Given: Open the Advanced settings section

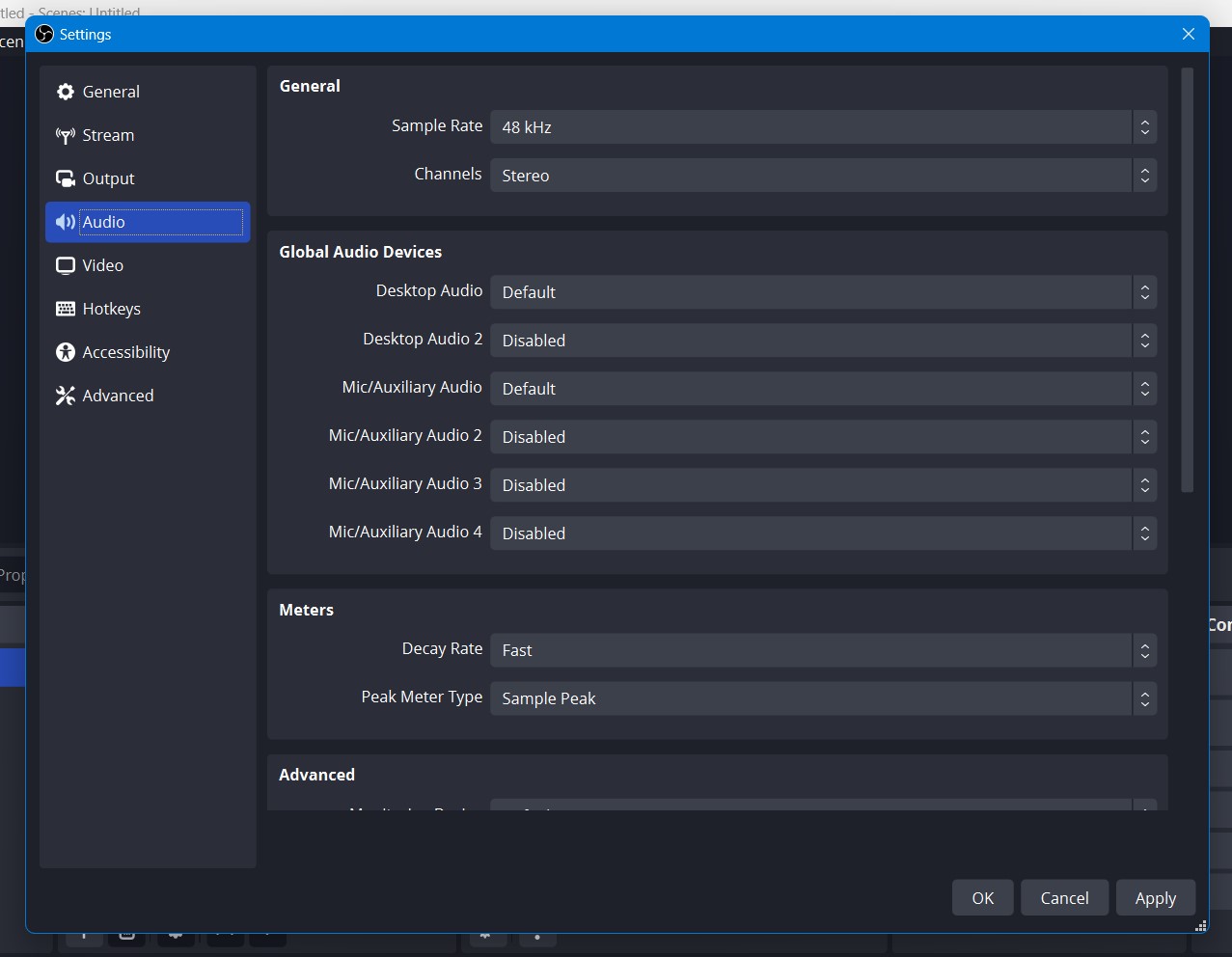Looking at the screenshot, I should (x=118, y=396).
